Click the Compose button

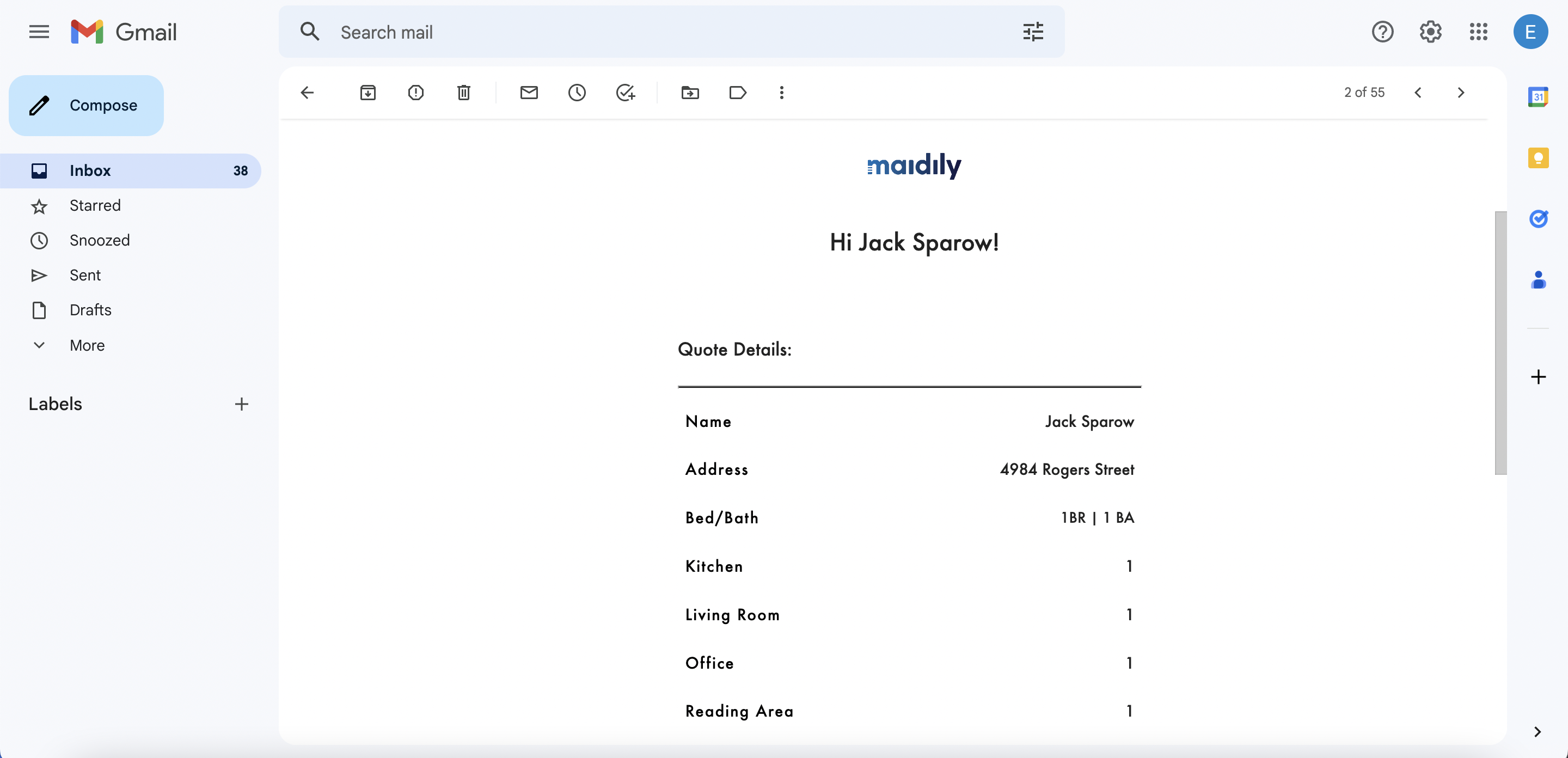(x=87, y=105)
